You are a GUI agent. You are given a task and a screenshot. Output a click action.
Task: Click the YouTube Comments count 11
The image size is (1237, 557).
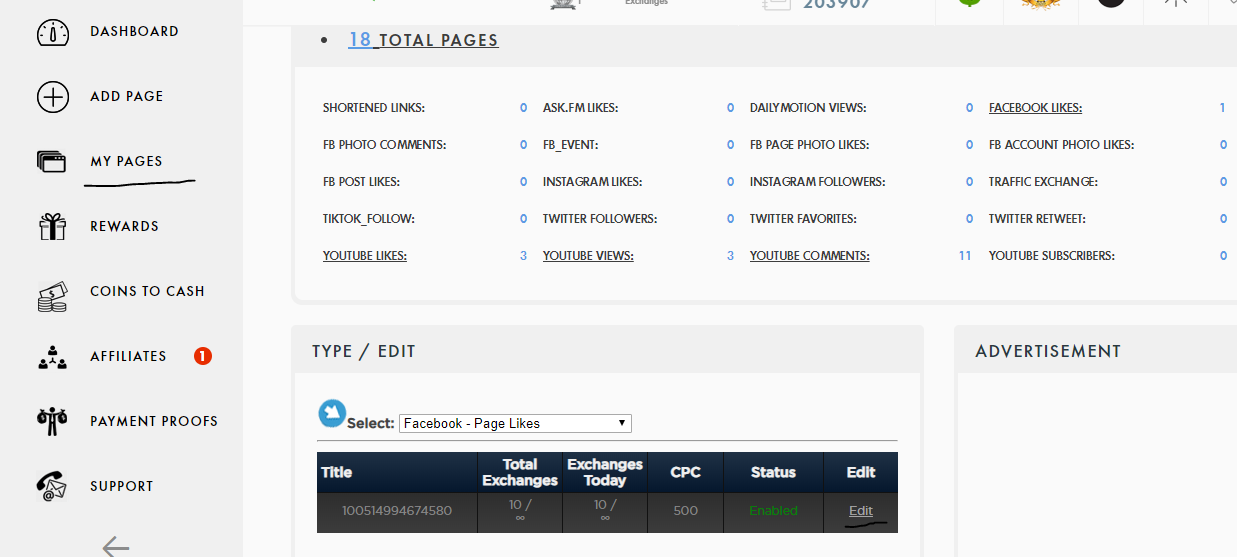(x=965, y=256)
